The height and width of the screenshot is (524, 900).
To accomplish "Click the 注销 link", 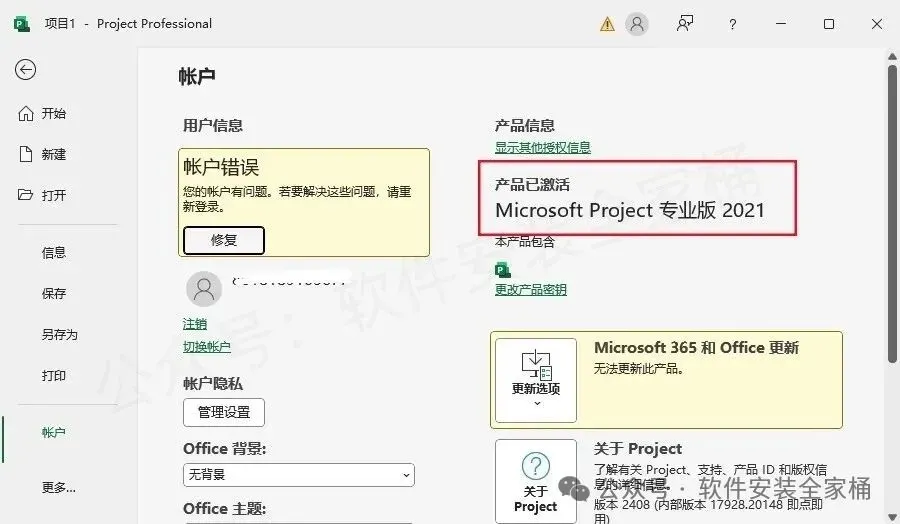I will (195, 324).
